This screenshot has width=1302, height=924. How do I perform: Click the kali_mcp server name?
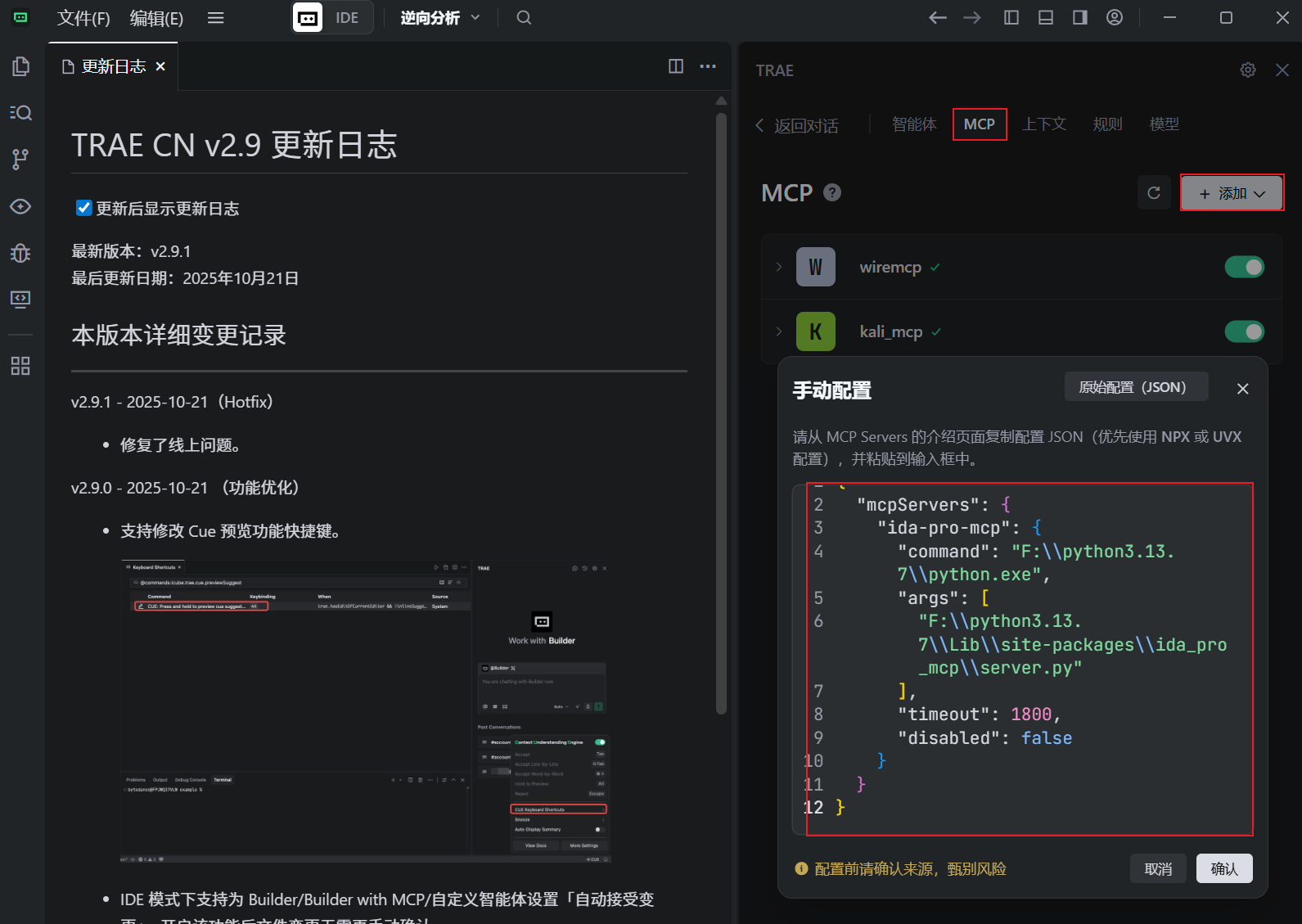(891, 331)
